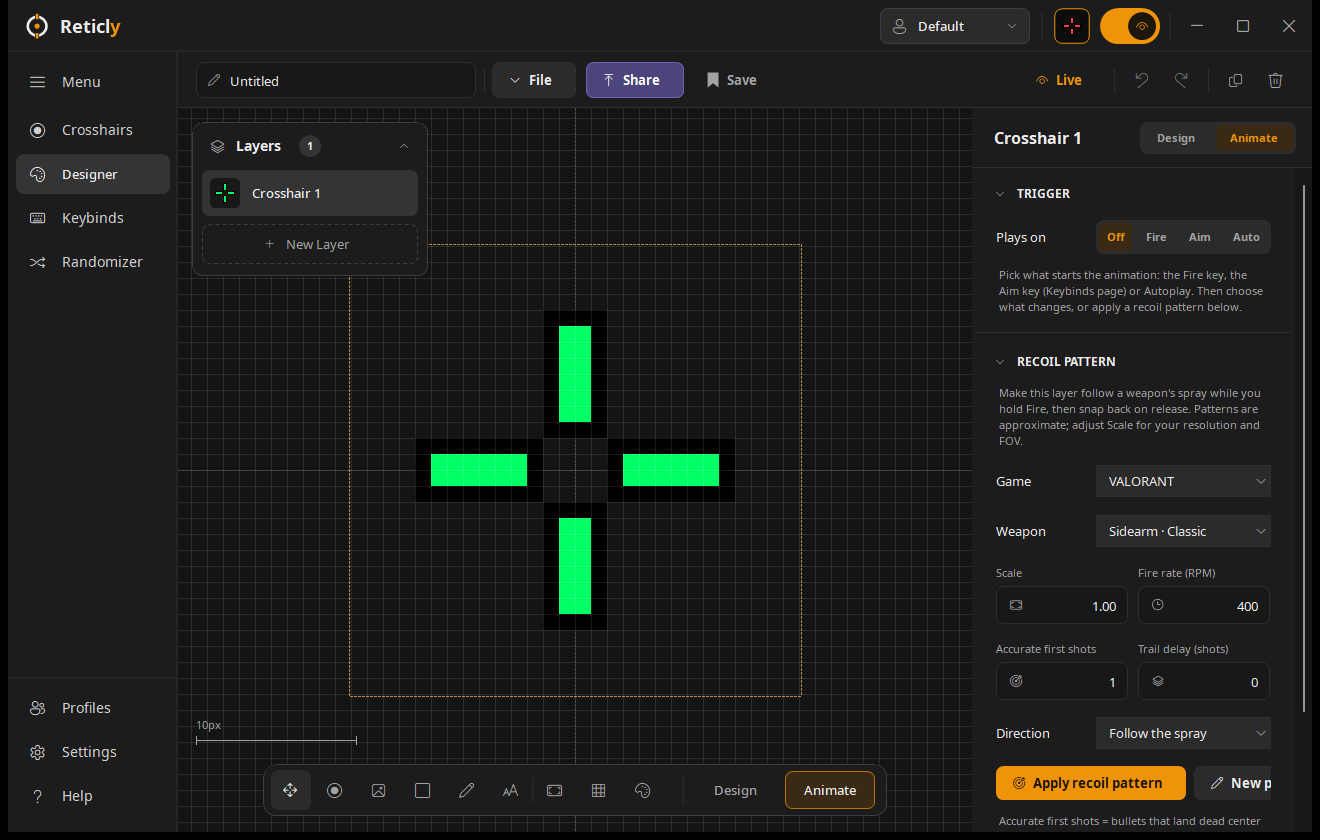Click the Scale value field
Screen dimensions: 1320x840
click(x=1062, y=605)
